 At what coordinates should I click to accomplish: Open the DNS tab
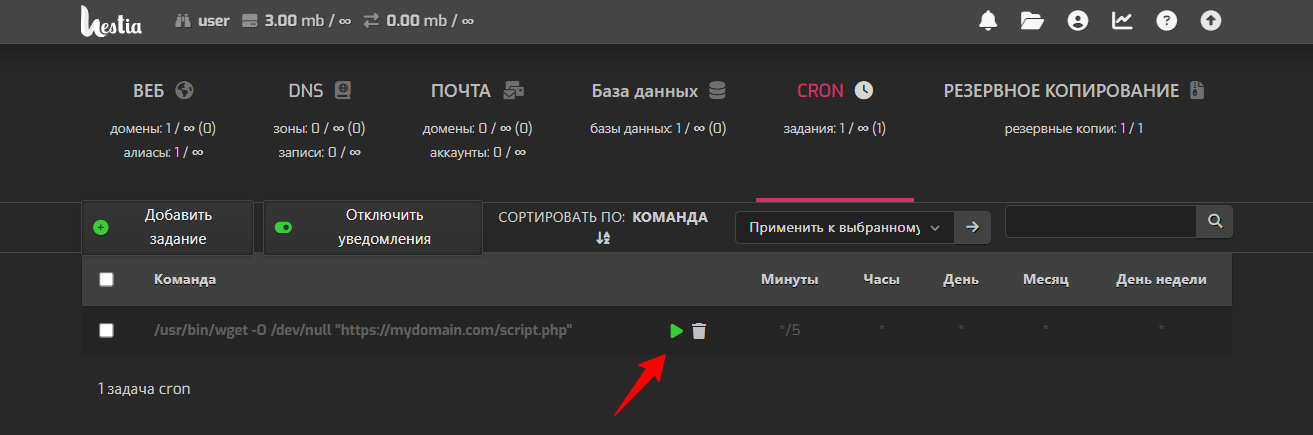pyautogui.click(x=320, y=91)
